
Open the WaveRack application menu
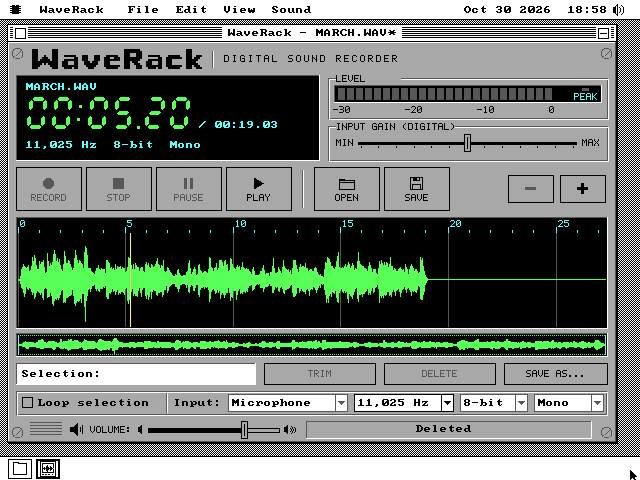(x=71, y=9)
